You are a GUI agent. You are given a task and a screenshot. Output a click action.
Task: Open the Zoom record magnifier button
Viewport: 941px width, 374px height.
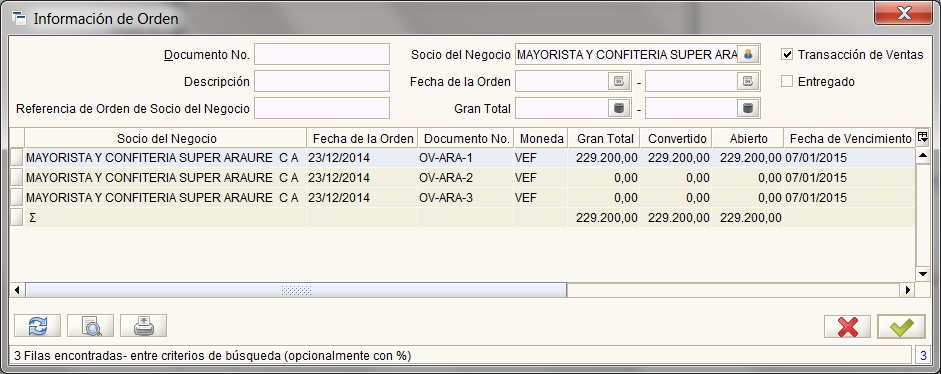tap(90, 326)
